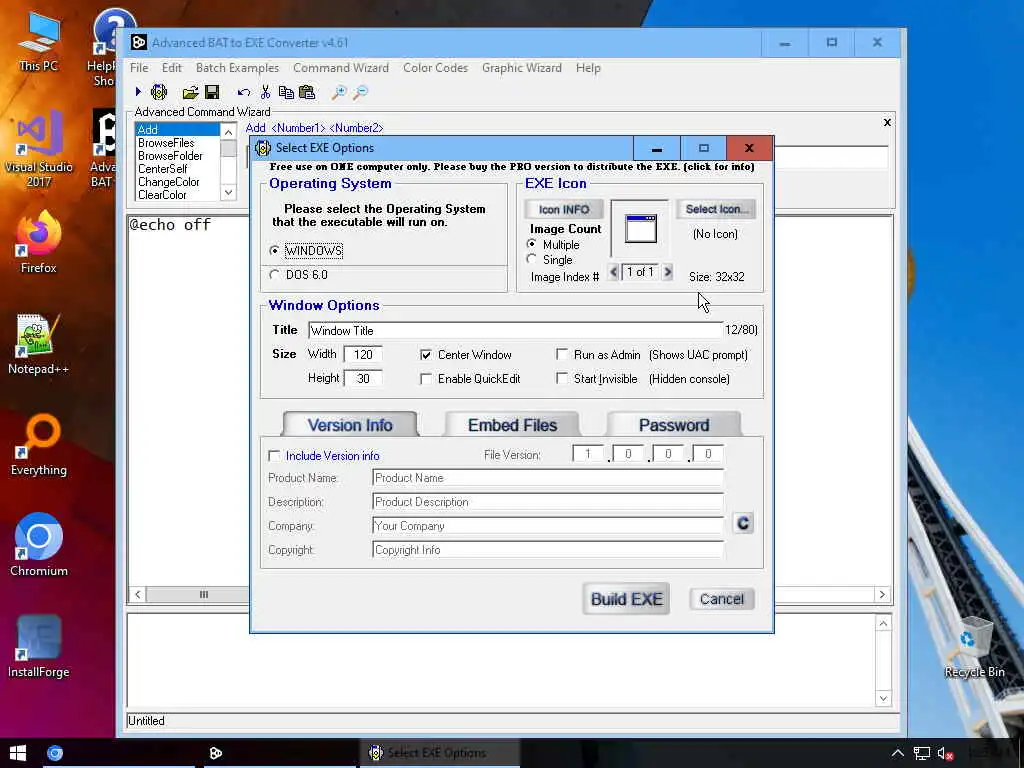Select the DOS 6.0 operating system option
The height and width of the screenshot is (768, 1024).
(298, 275)
